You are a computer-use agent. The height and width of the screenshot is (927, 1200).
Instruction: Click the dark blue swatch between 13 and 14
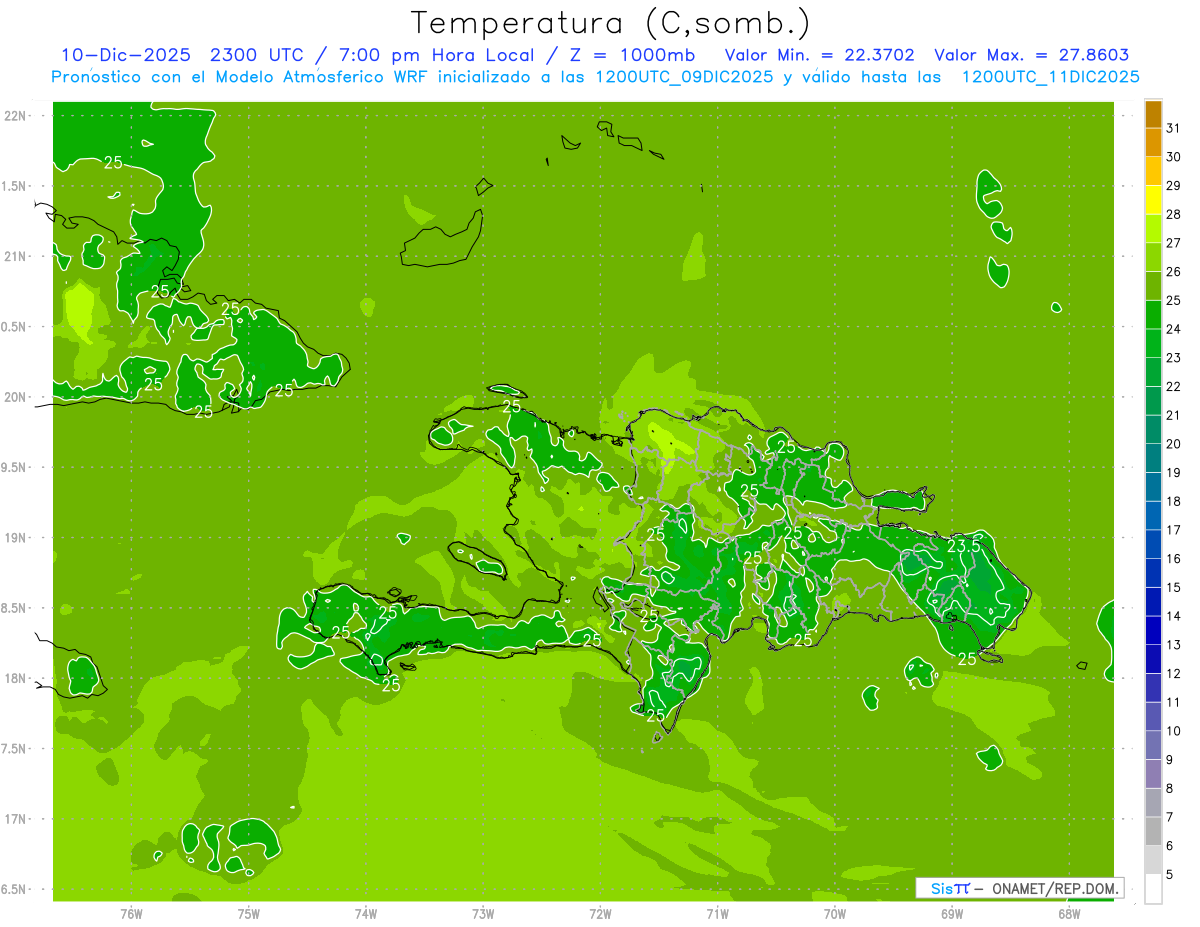tap(1153, 630)
